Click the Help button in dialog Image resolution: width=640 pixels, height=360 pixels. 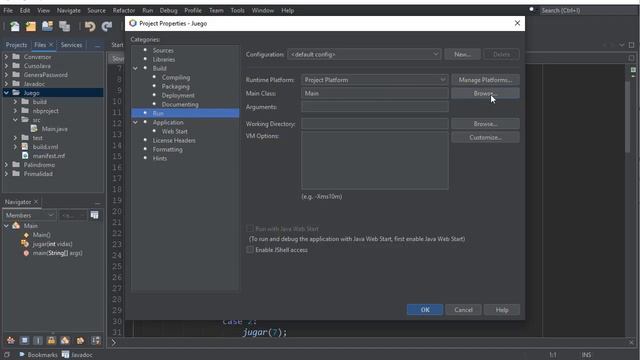(502, 310)
